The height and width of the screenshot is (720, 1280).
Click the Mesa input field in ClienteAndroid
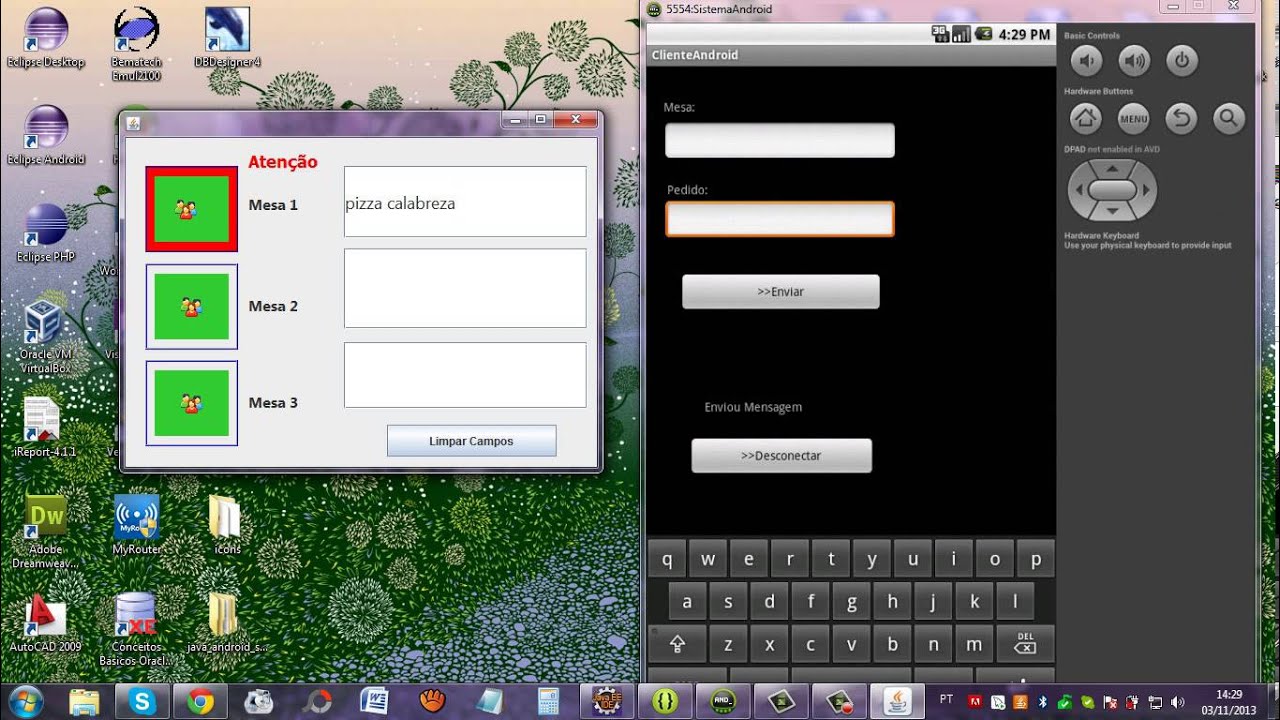click(x=780, y=140)
